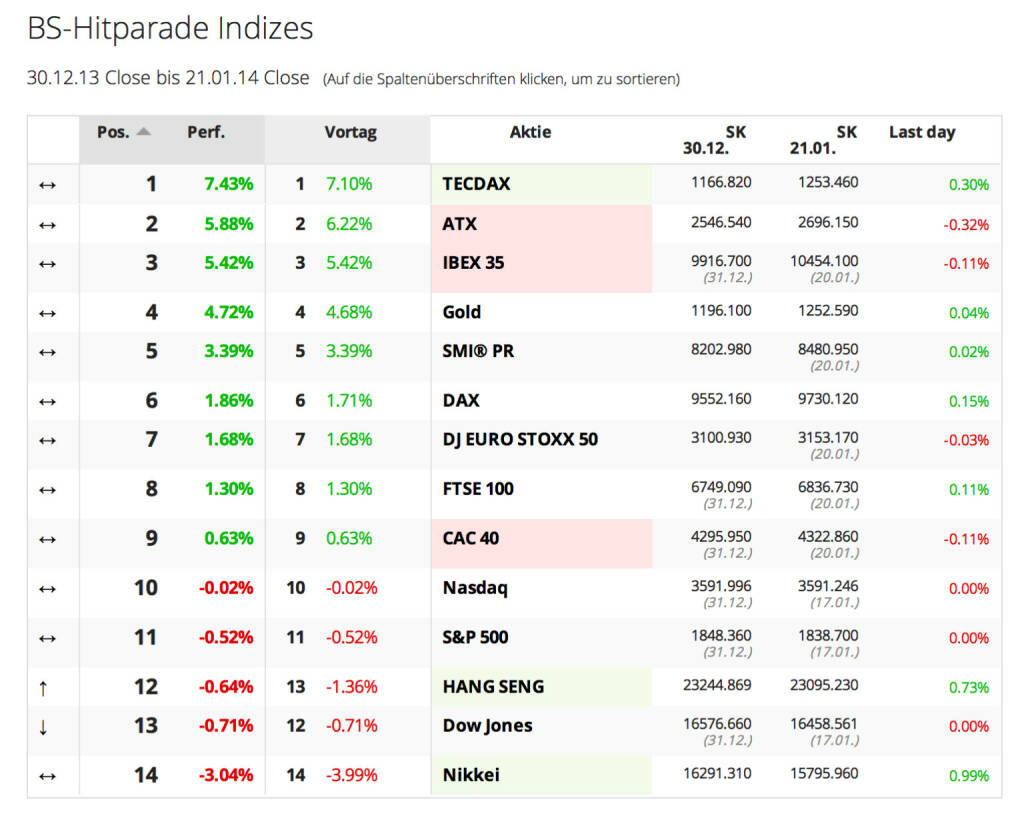The height and width of the screenshot is (836, 1024).
Task: Click the green HANG SENG name cell
Action: coord(493,687)
